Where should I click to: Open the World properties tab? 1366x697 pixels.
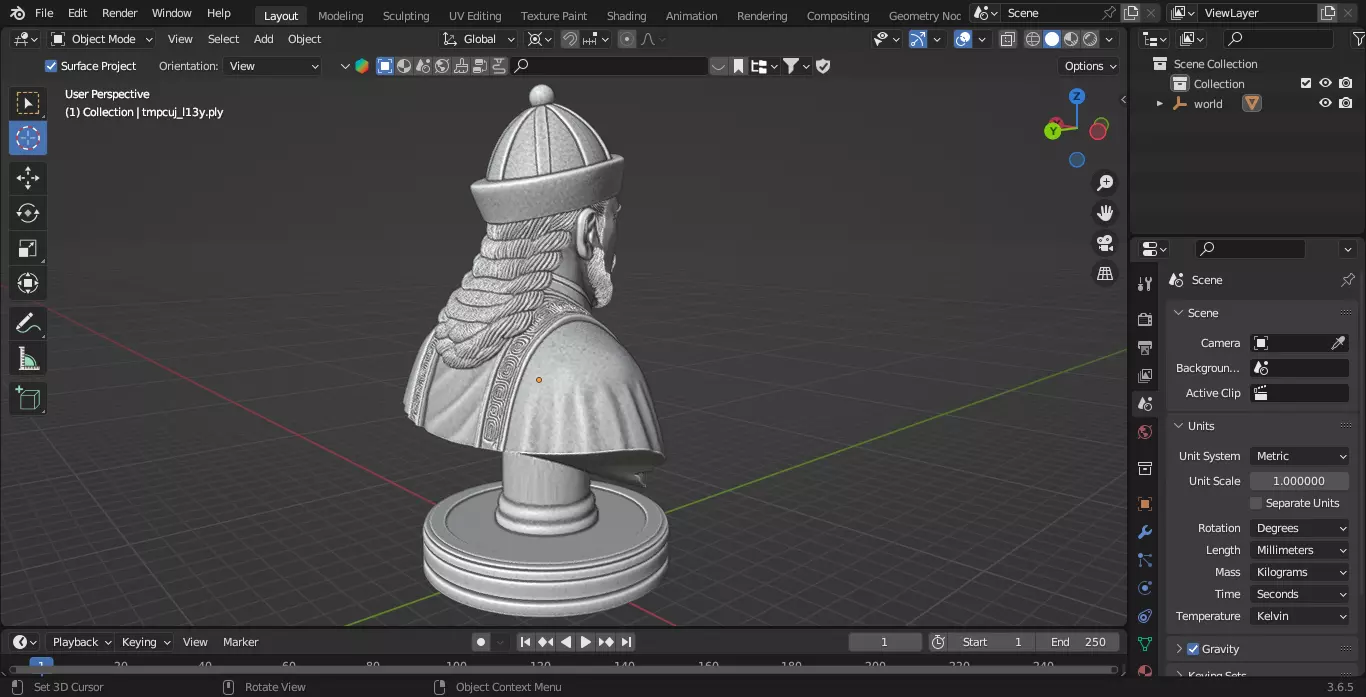pyautogui.click(x=1145, y=432)
